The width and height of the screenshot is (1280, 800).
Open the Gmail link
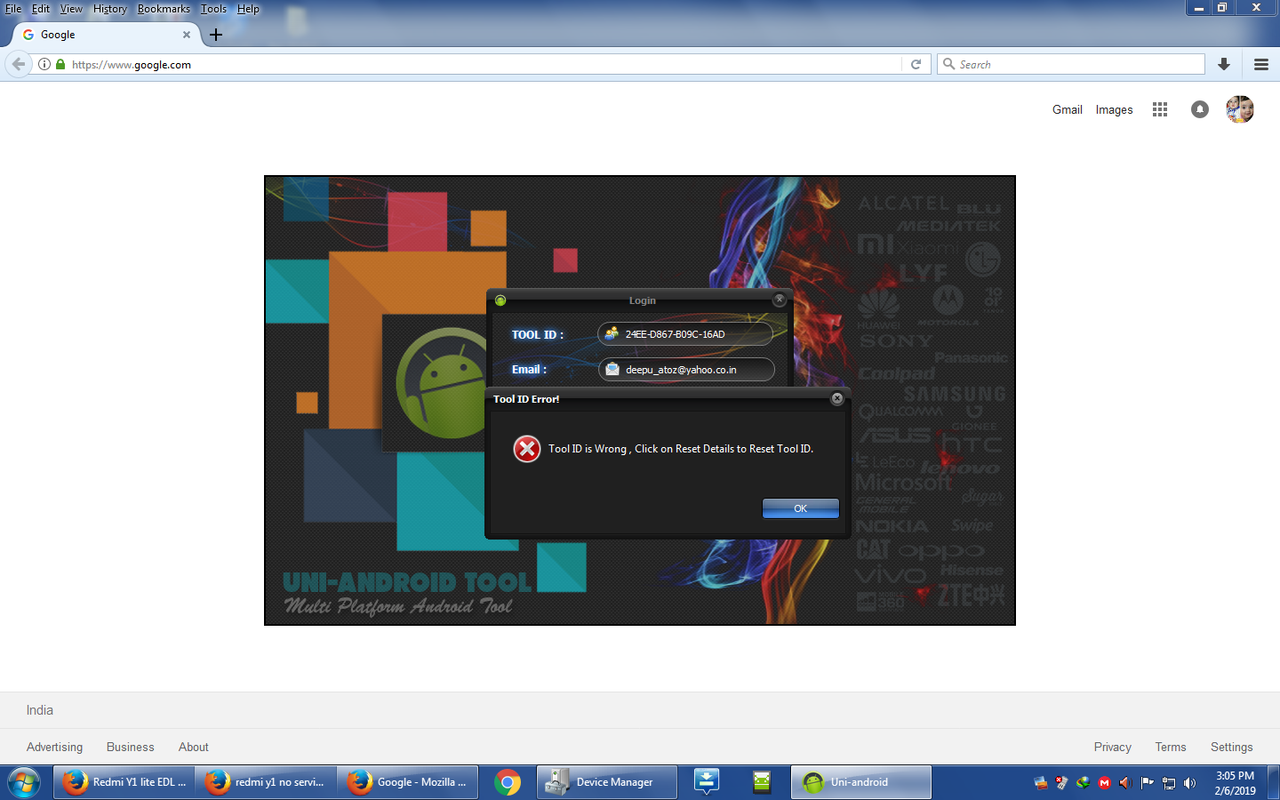coord(1067,110)
